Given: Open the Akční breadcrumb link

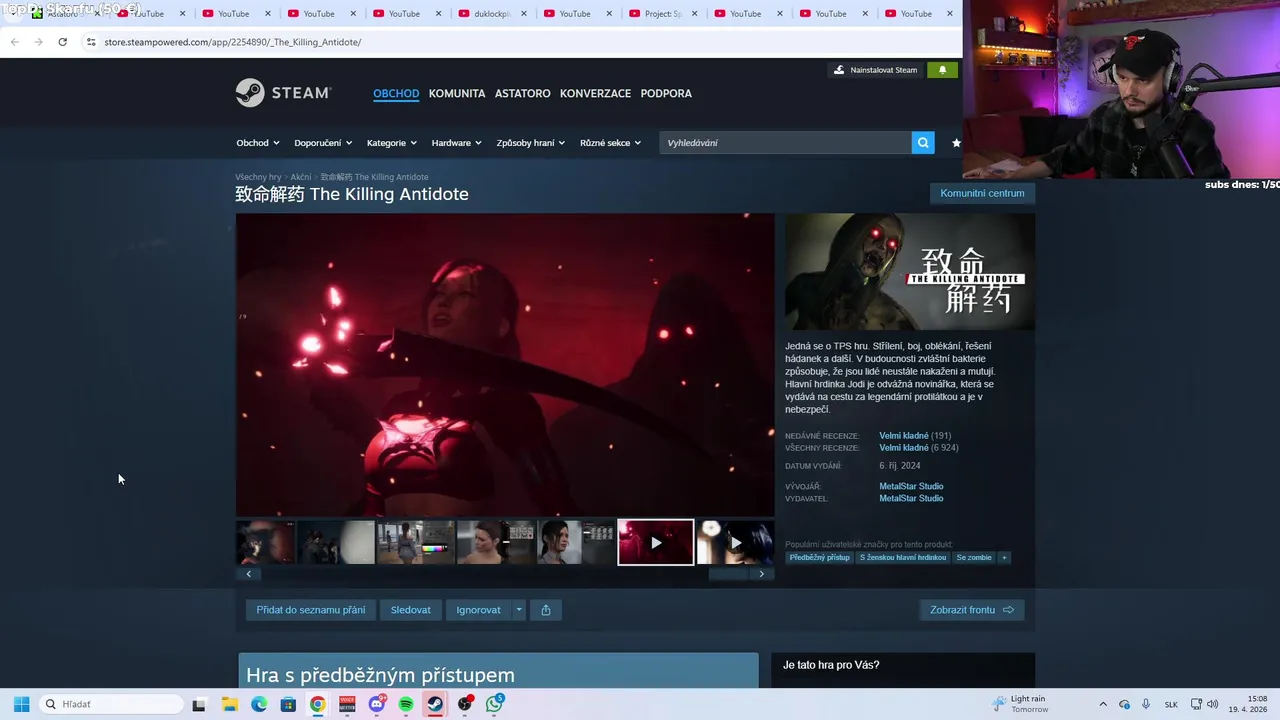Looking at the screenshot, I should (301, 177).
